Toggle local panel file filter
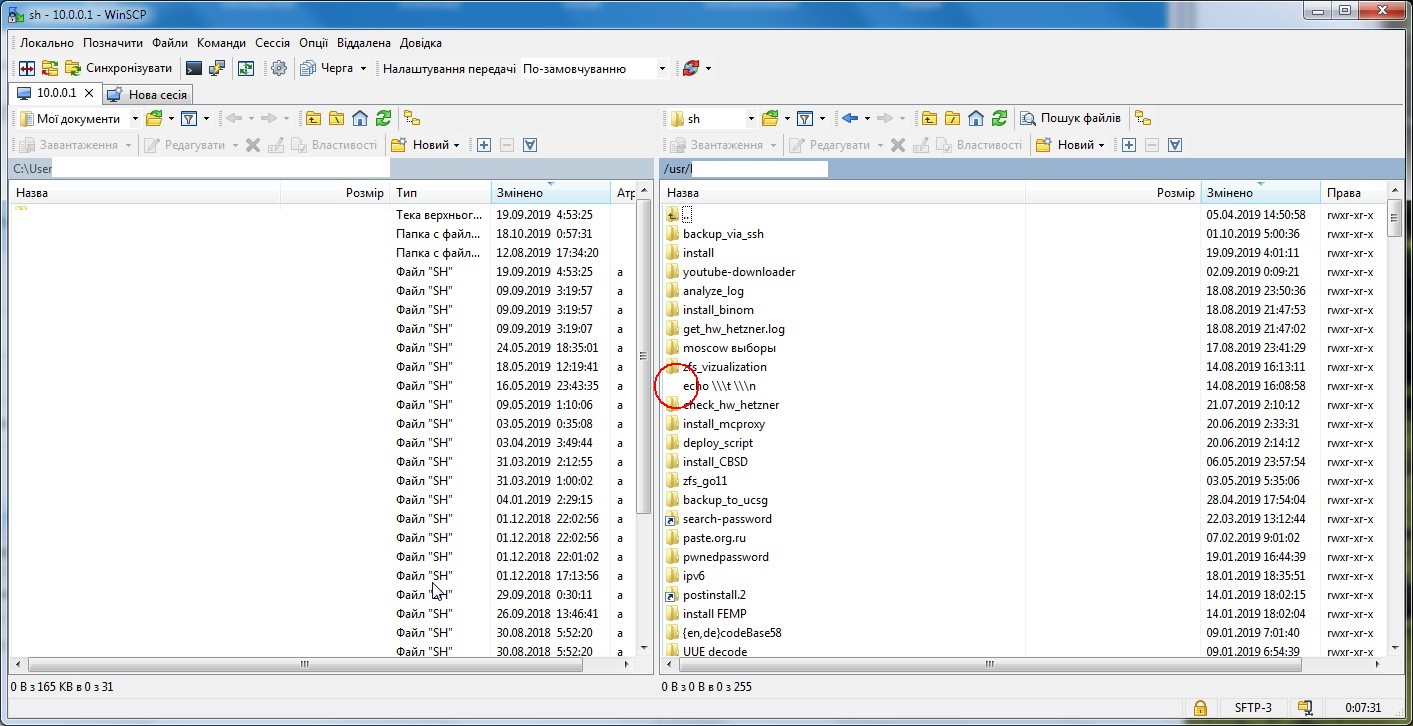The width and height of the screenshot is (1413, 726). pos(188,118)
